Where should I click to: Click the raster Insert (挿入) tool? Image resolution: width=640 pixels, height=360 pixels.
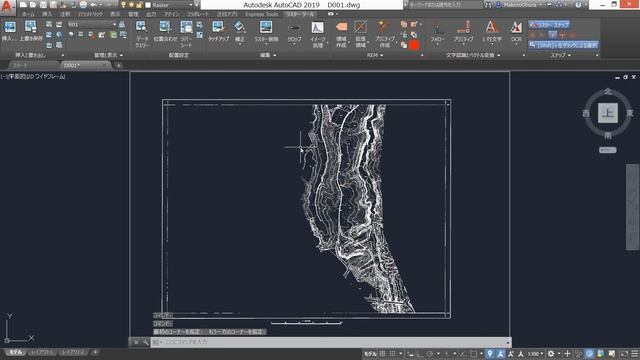(9, 31)
